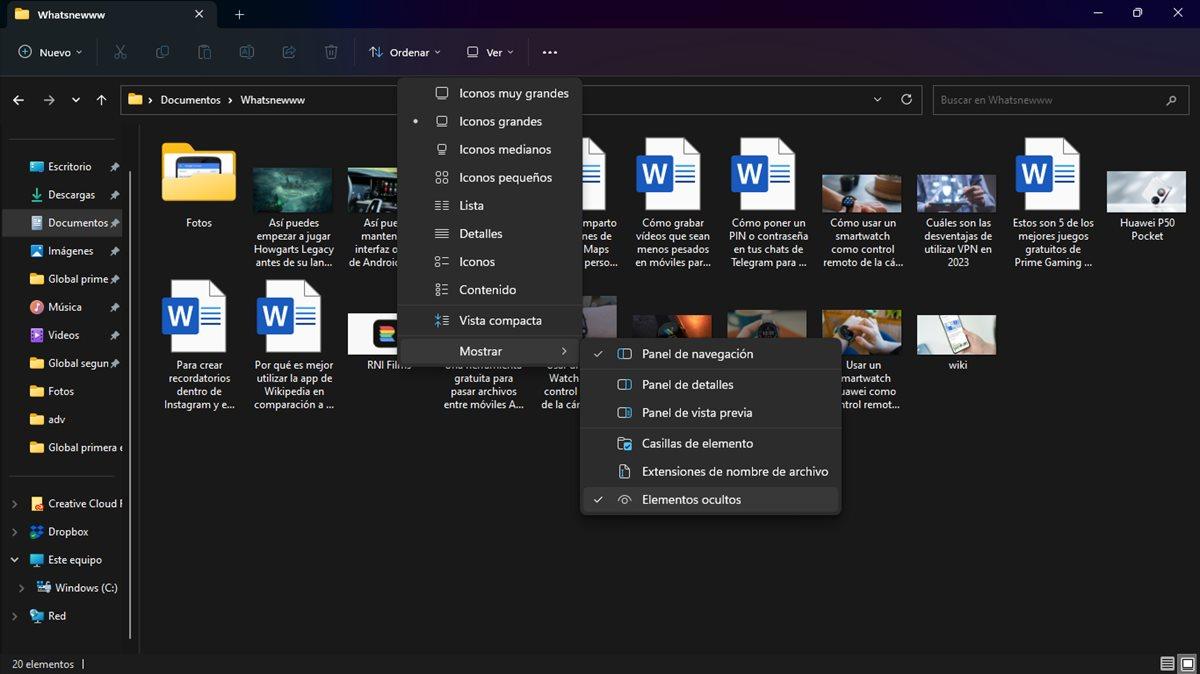Navigate to Documentos via the breadcrumb
1200x674 pixels.
[x=190, y=99]
